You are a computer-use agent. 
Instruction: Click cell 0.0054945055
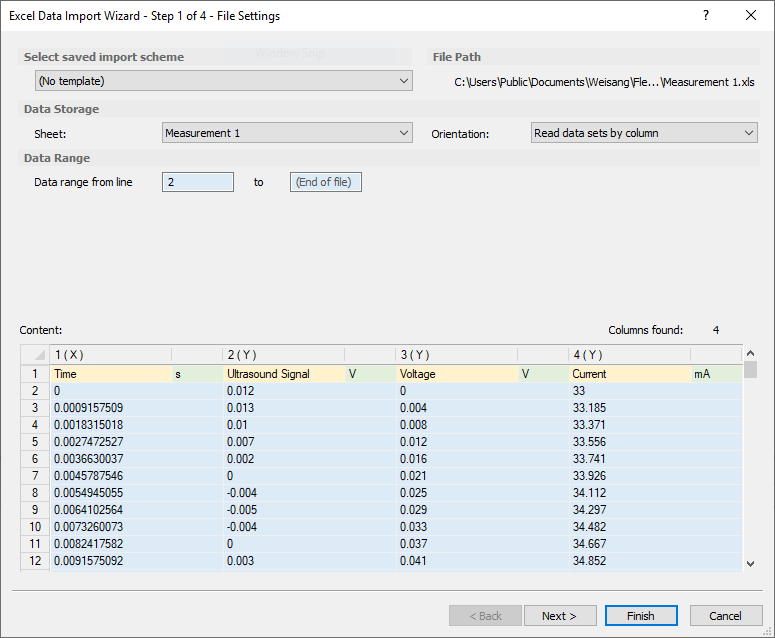pos(136,493)
